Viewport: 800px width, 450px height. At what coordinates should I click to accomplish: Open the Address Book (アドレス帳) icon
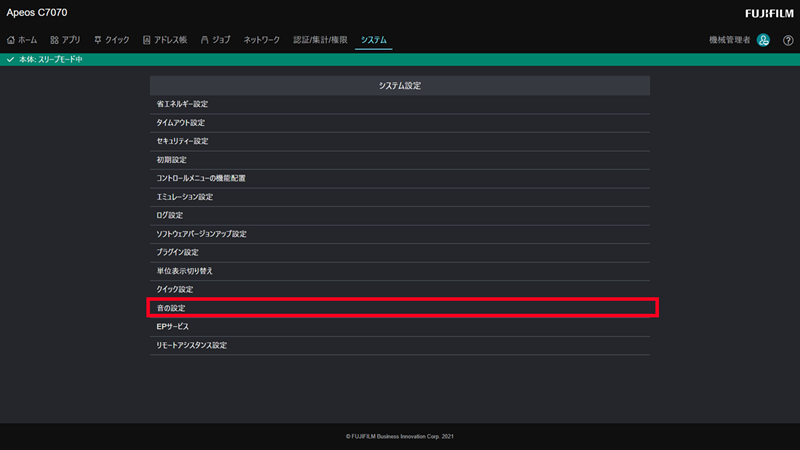147,40
